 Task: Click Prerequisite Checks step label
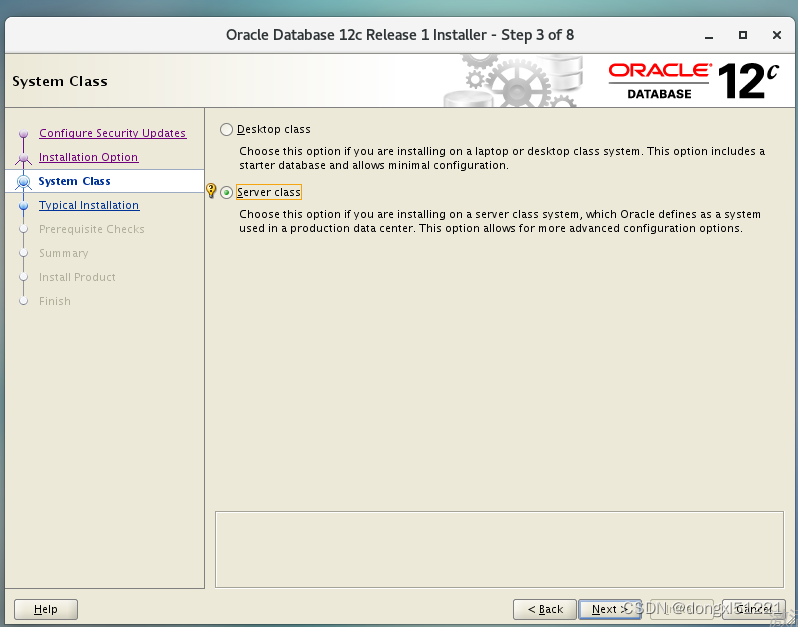pos(92,229)
